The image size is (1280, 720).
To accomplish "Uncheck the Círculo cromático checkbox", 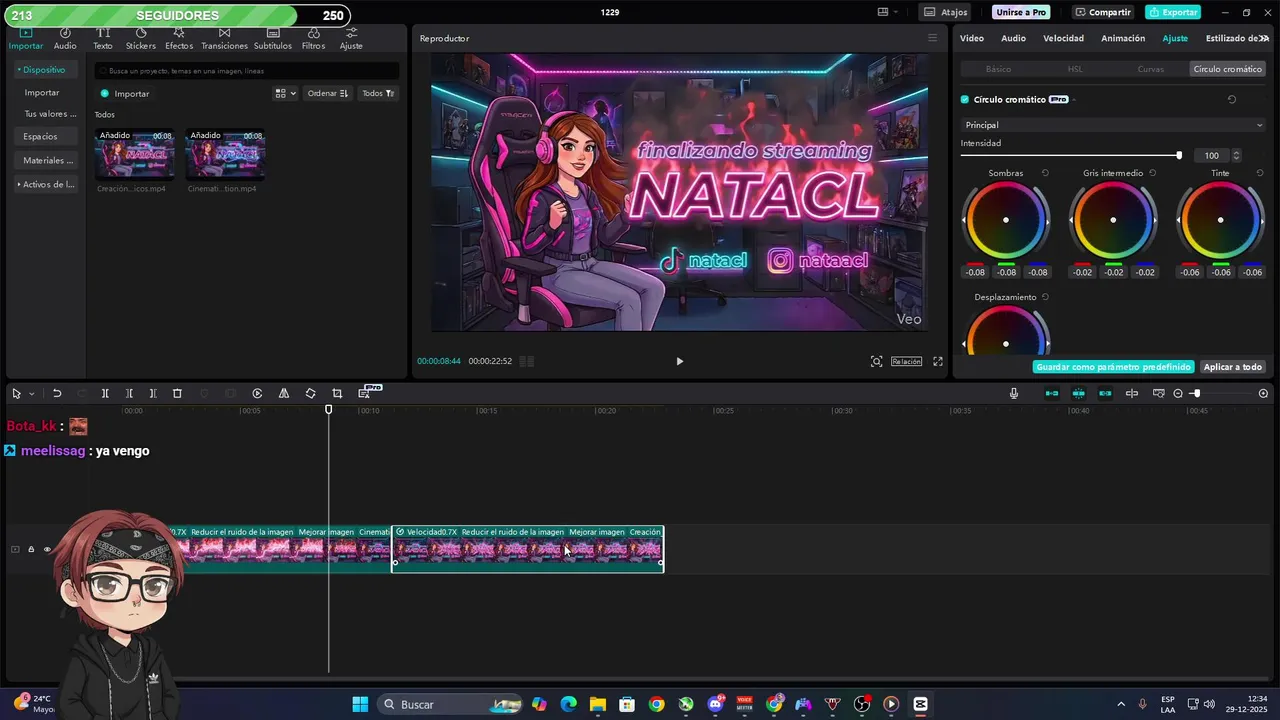I will point(965,100).
